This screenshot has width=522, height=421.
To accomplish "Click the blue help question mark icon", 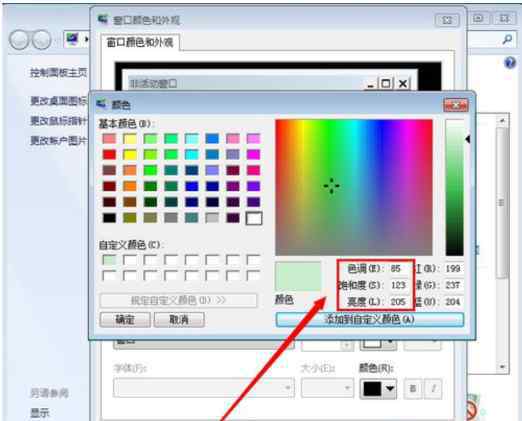I will [510, 63].
